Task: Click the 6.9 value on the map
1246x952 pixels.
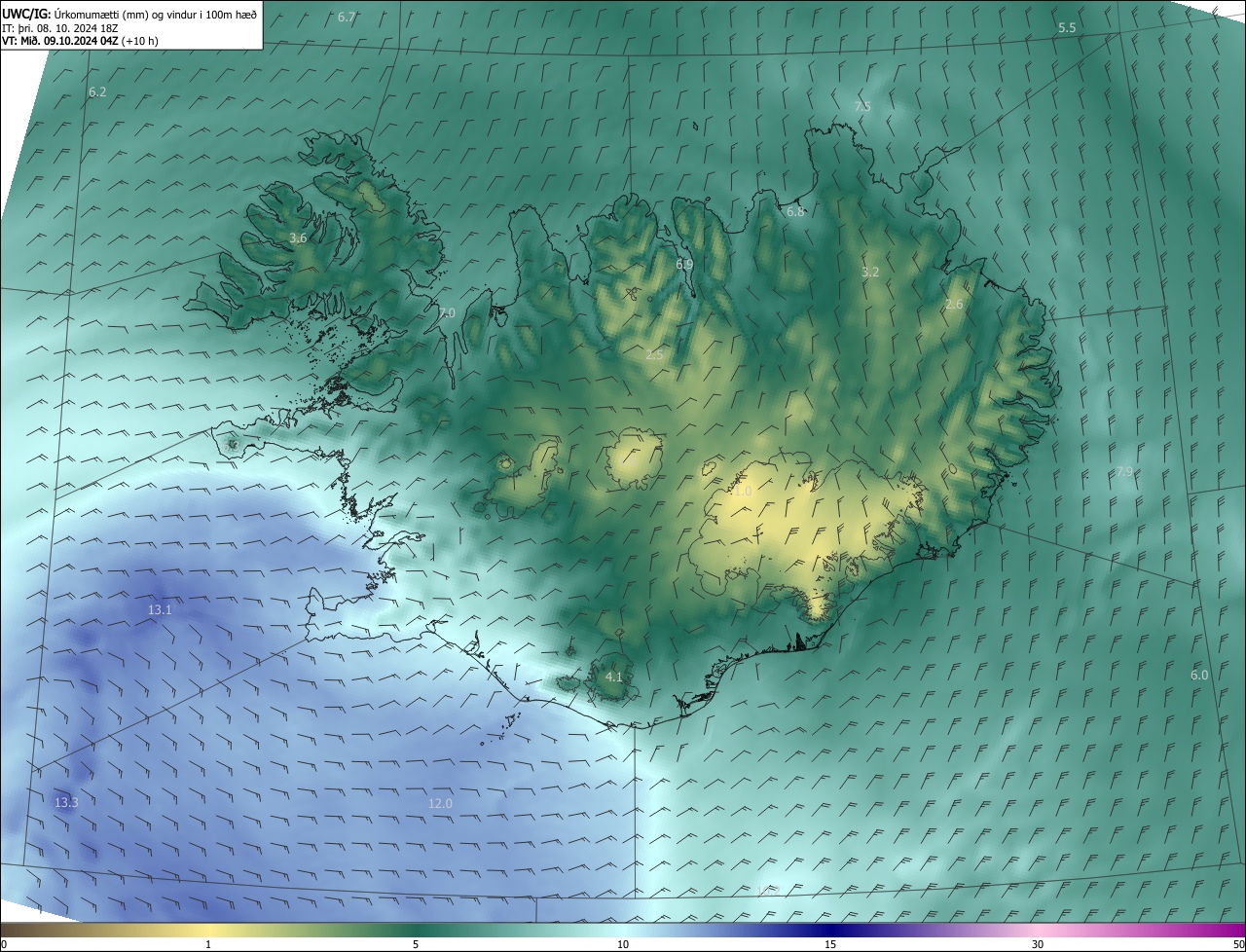Action: [x=684, y=265]
